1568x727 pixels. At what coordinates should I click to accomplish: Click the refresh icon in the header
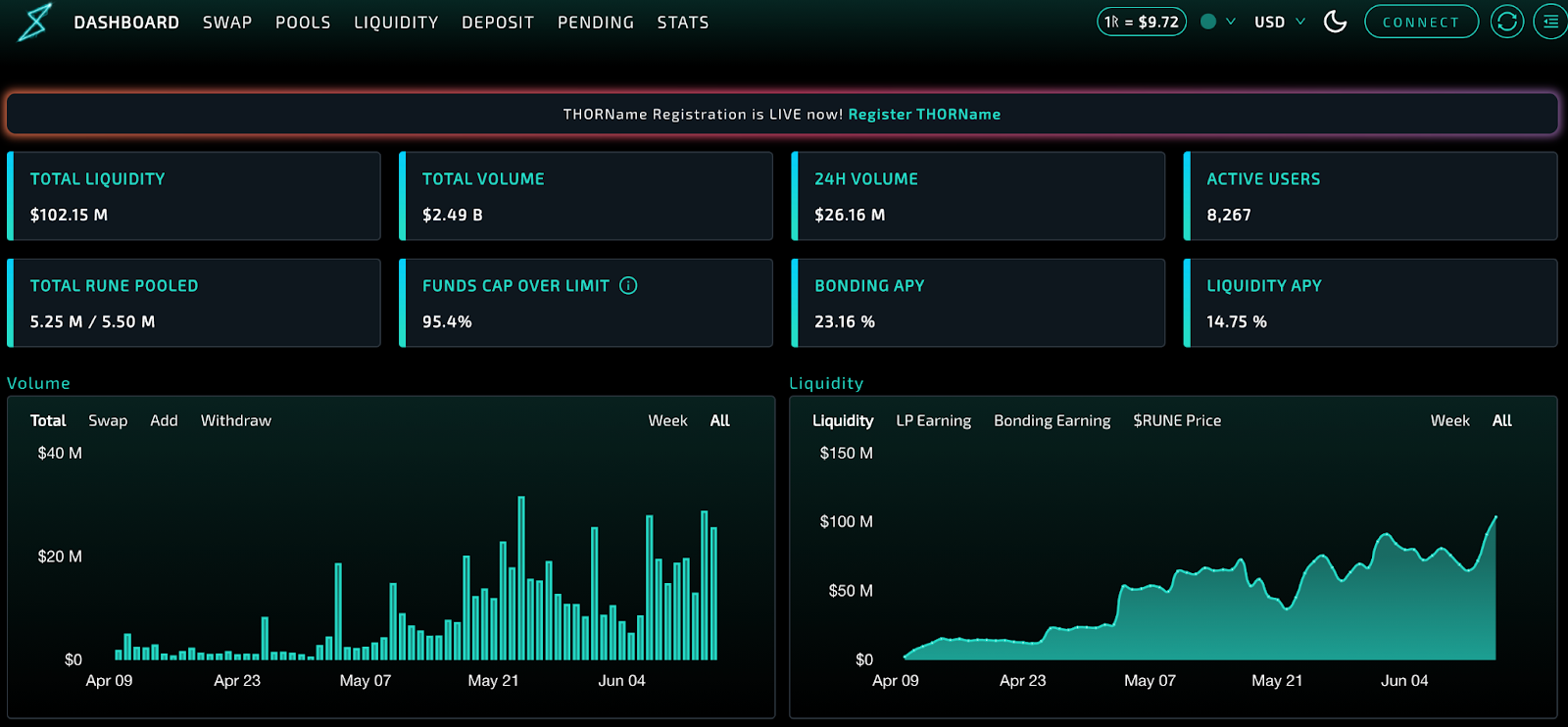[1506, 22]
